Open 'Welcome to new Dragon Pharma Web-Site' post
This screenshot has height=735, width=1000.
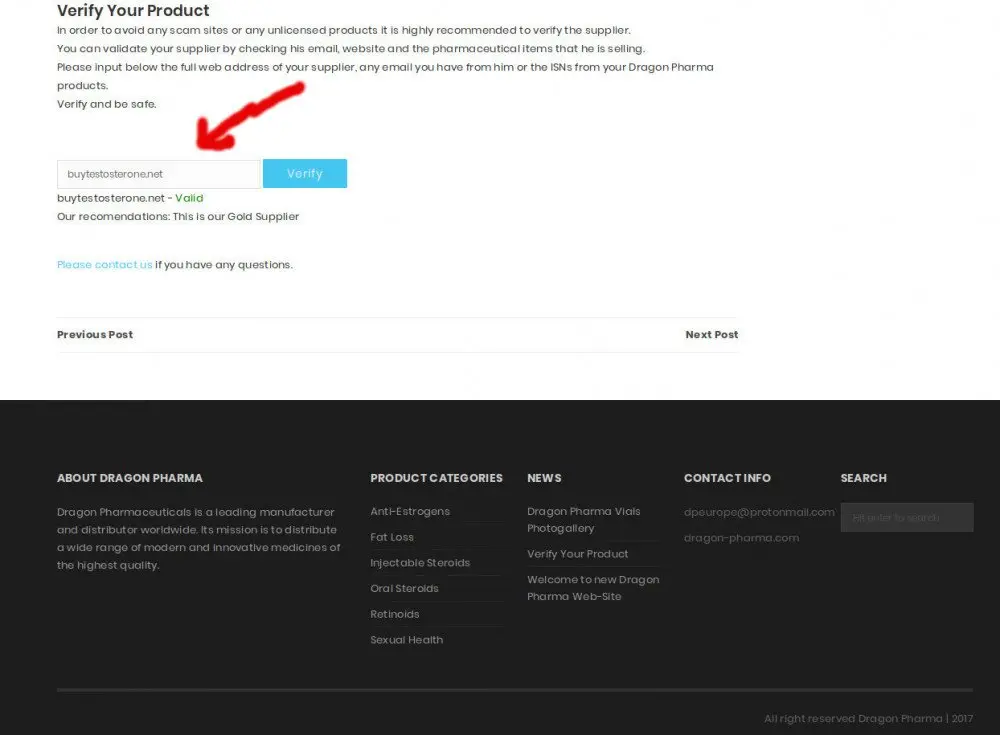(593, 588)
